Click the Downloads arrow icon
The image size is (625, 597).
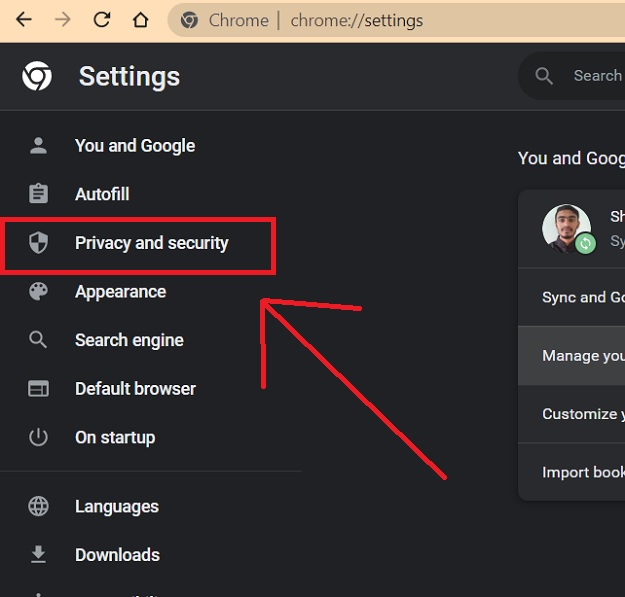click(38, 554)
